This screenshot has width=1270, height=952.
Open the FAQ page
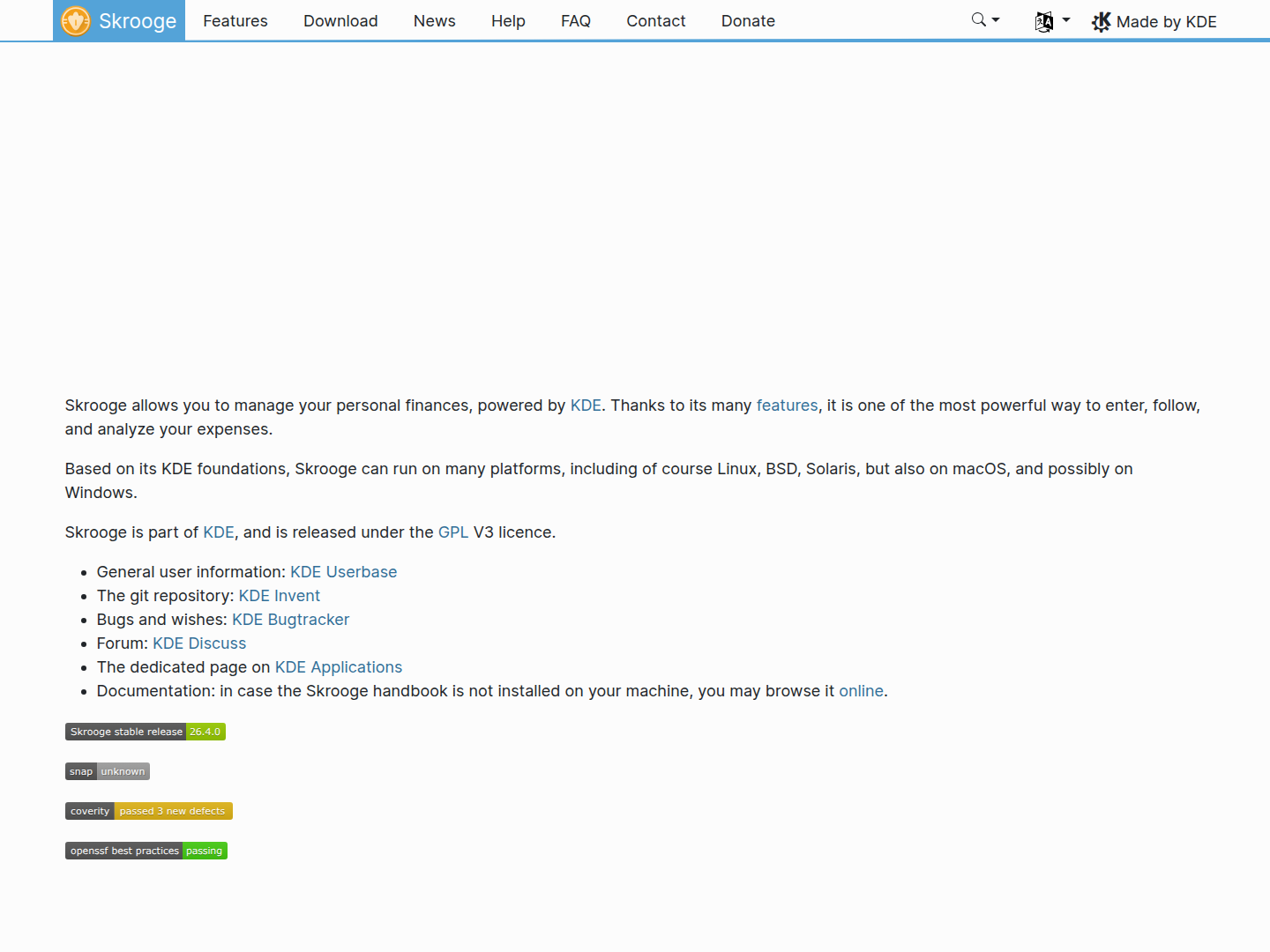click(576, 21)
